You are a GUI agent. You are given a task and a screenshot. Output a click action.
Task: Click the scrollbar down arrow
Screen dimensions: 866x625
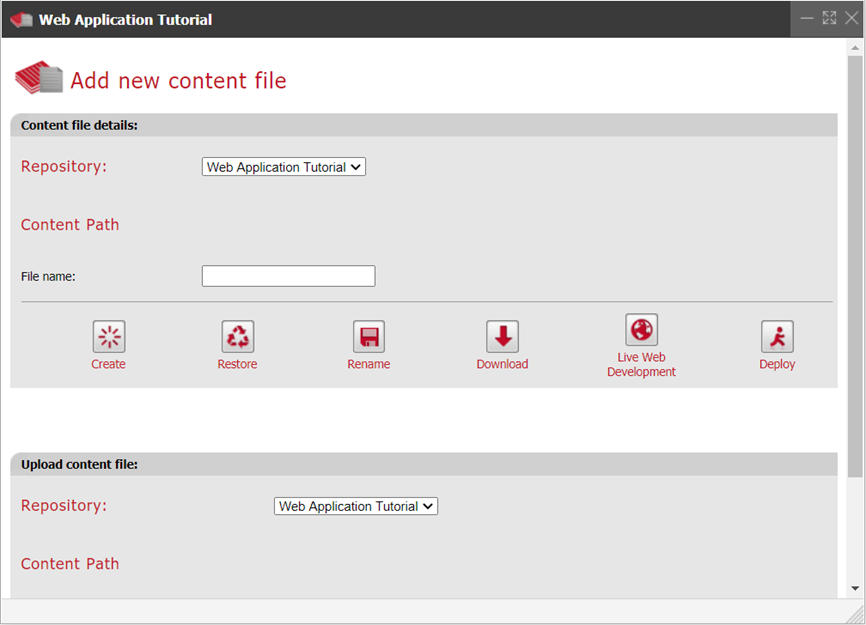click(855, 589)
